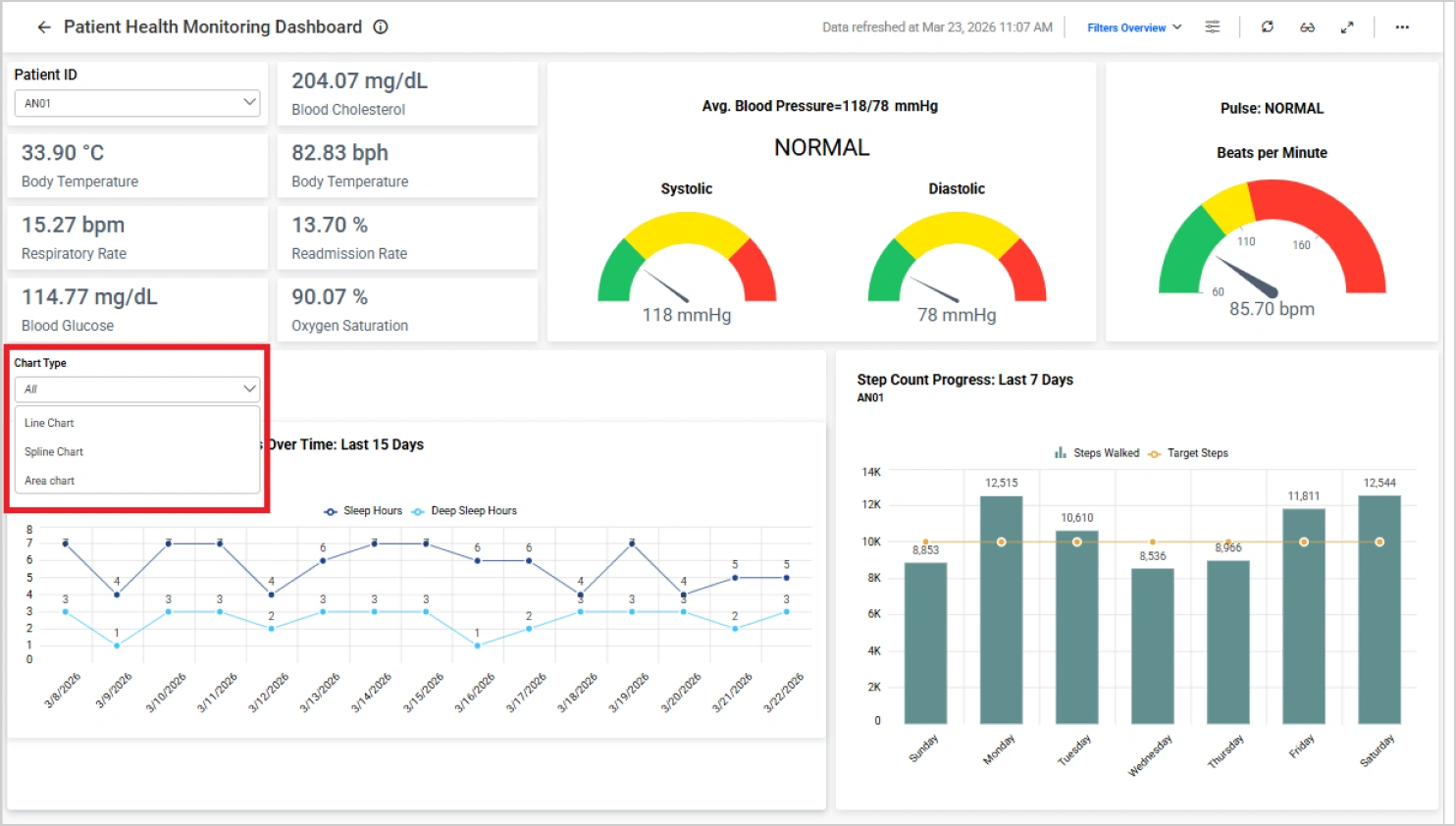Select the 33.90 °C Body Temperature card

click(x=137, y=166)
